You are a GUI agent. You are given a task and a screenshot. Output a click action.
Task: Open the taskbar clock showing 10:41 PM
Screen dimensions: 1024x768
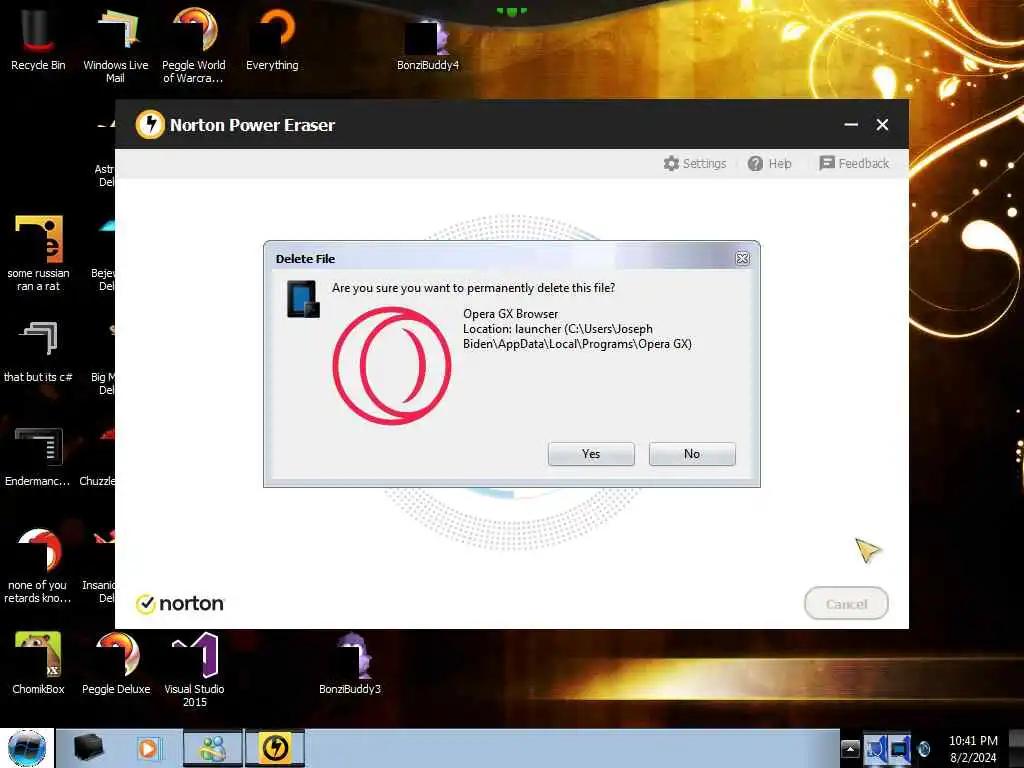[x=973, y=749]
